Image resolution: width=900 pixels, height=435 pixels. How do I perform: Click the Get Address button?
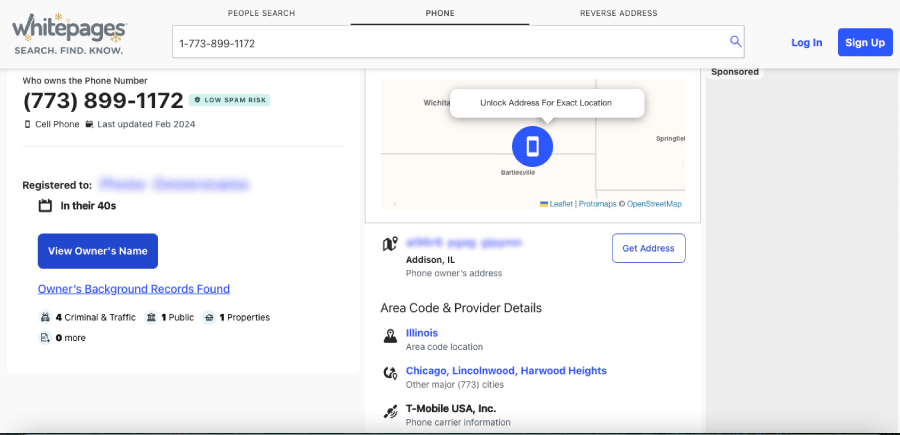click(x=649, y=248)
